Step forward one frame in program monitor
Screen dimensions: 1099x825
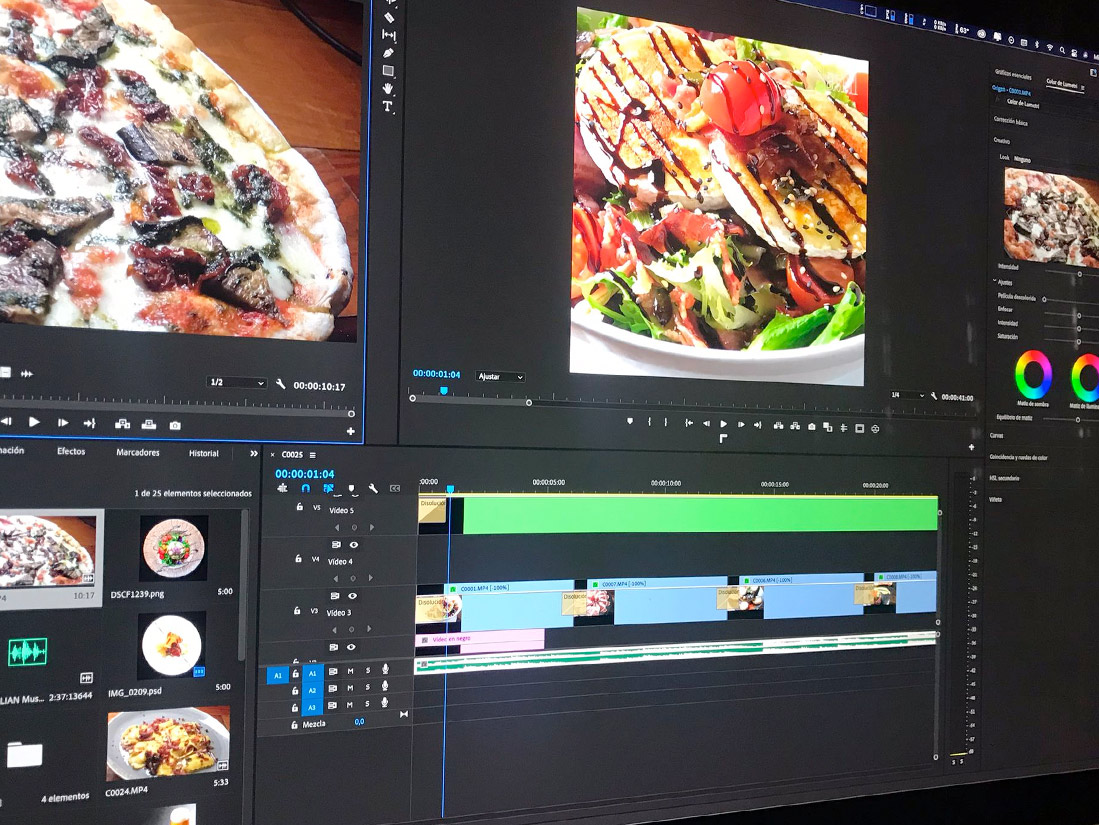coord(741,425)
